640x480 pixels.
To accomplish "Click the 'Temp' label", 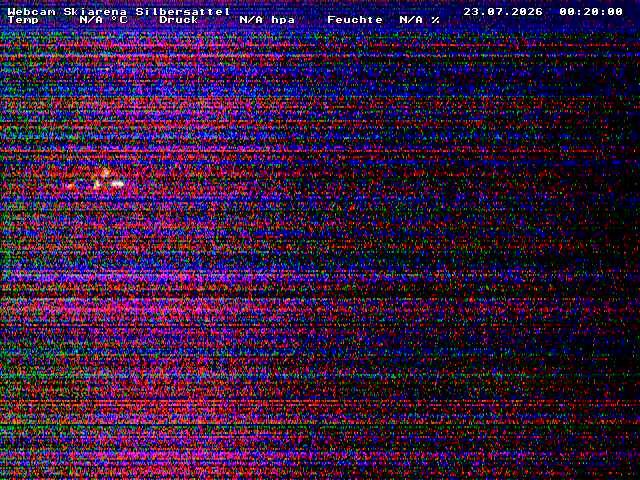I will point(23,20).
